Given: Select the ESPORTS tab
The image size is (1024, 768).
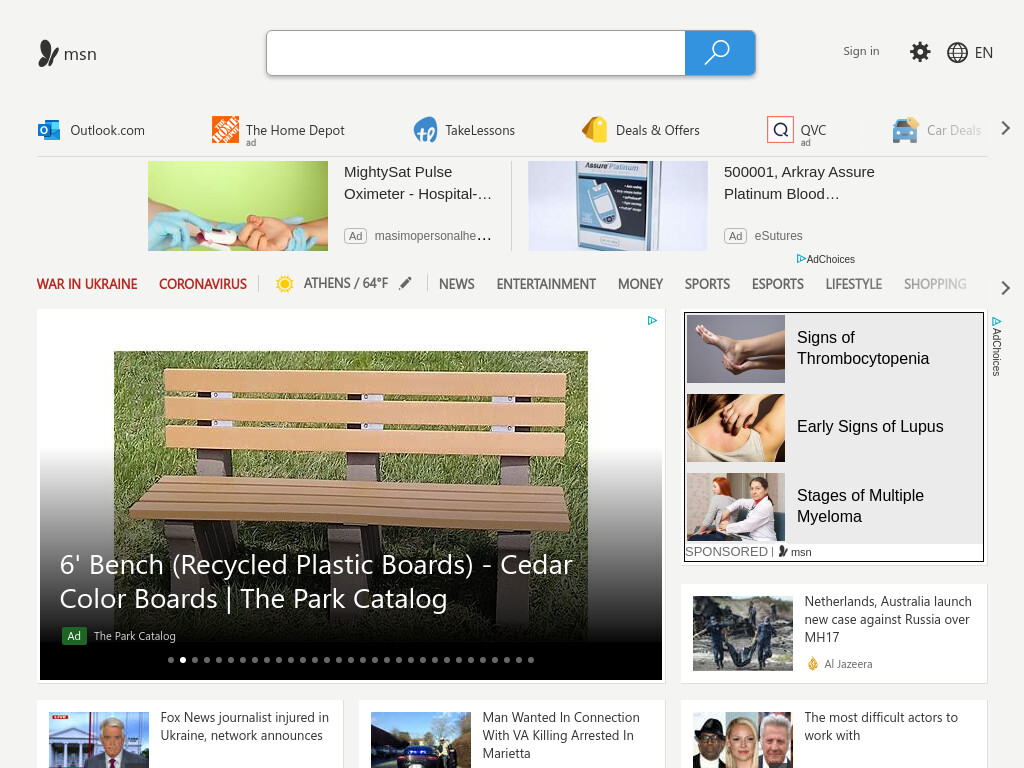Looking at the screenshot, I should [777, 284].
